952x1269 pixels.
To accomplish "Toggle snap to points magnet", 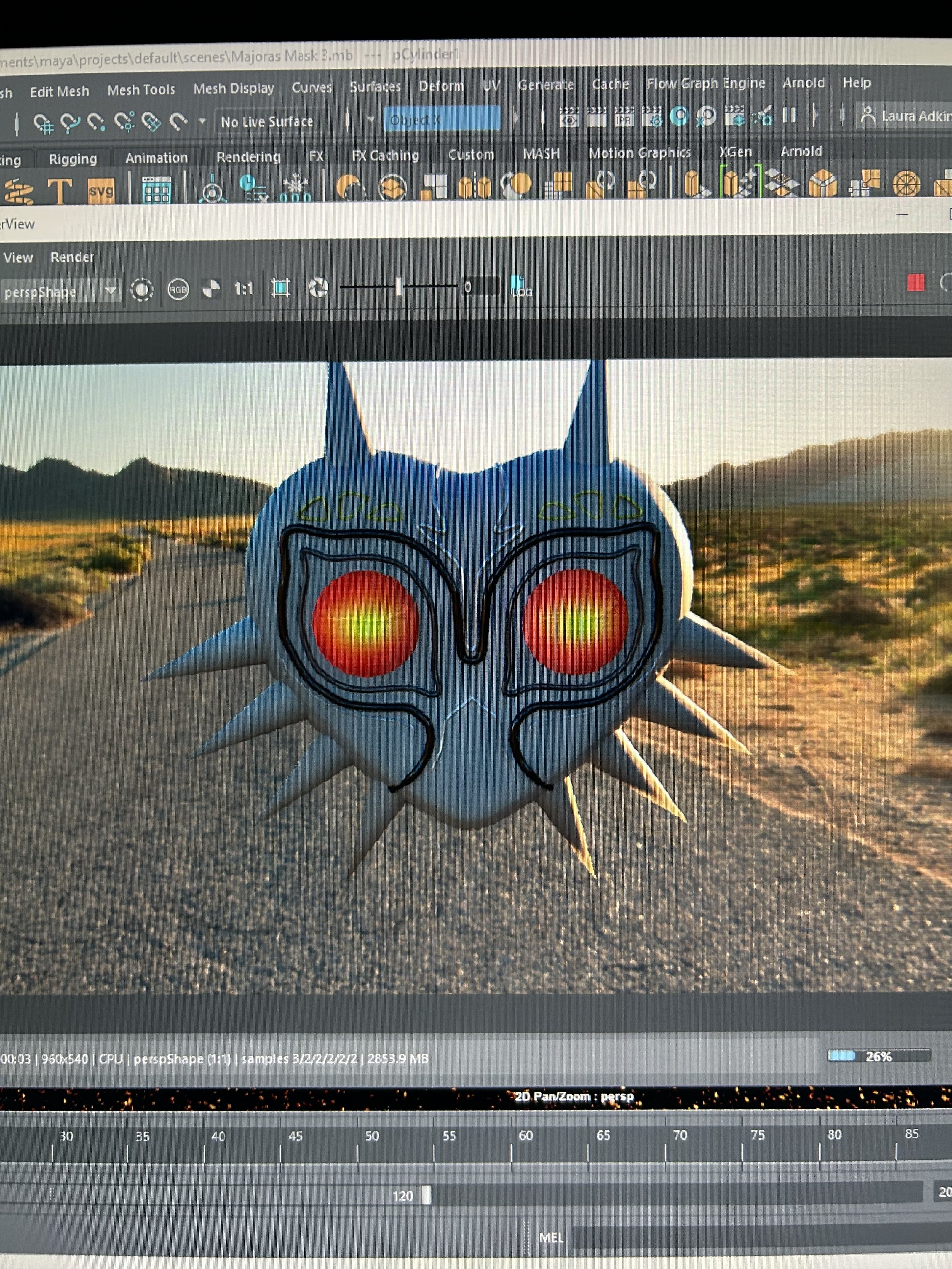I will [97, 122].
